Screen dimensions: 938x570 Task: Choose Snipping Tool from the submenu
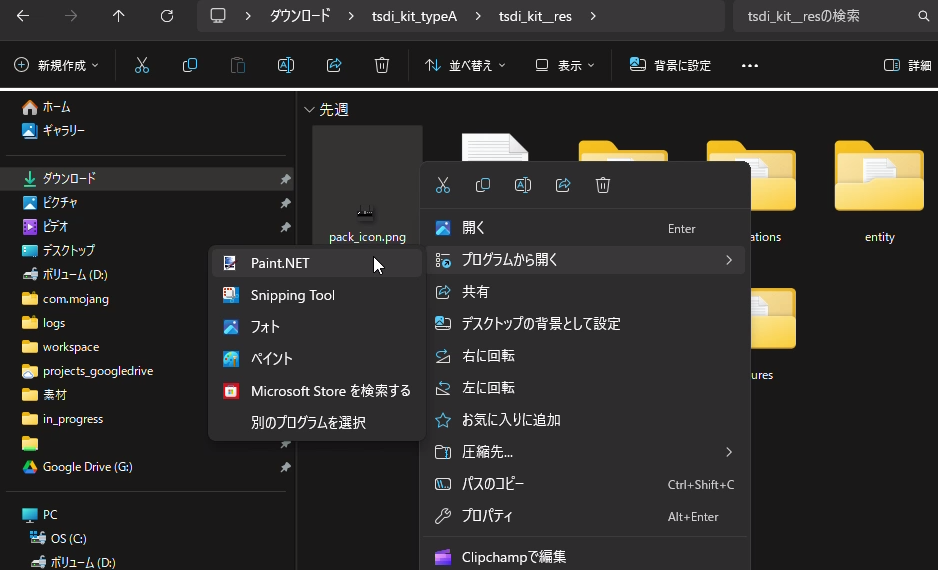(x=292, y=295)
